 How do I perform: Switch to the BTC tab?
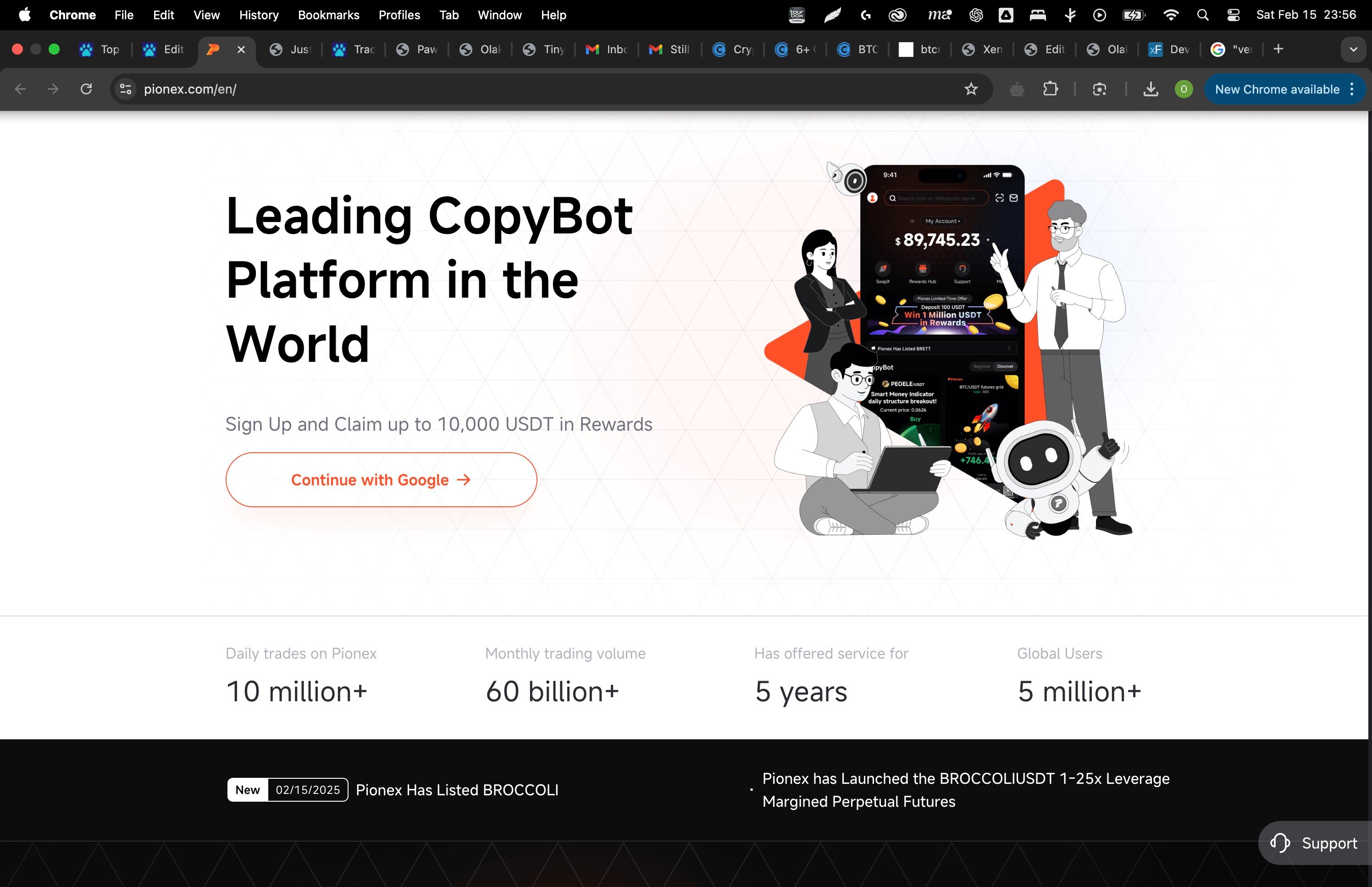(858, 50)
